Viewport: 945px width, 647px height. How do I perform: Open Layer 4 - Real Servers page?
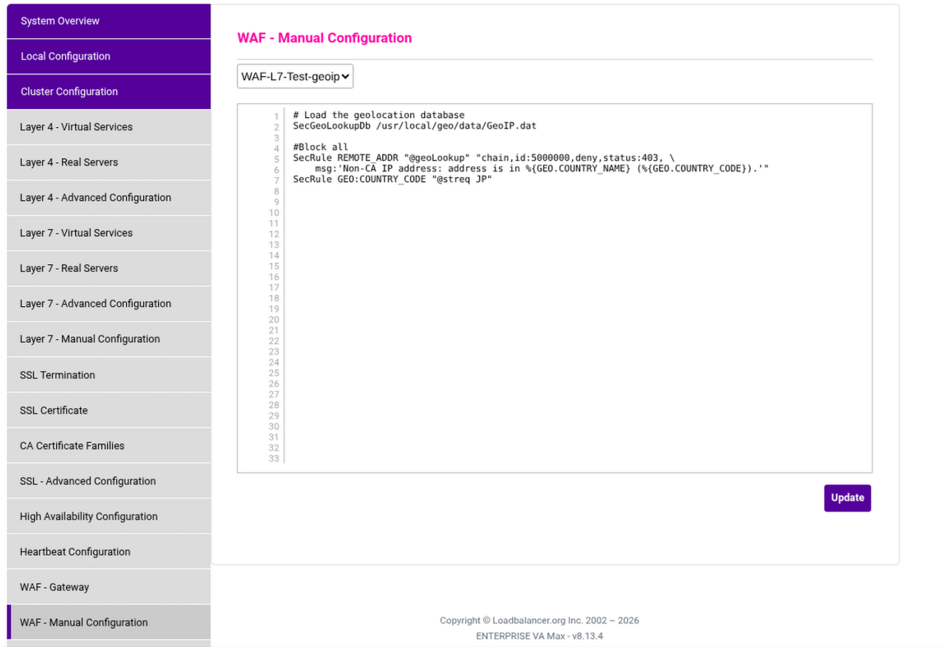click(108, 162)
